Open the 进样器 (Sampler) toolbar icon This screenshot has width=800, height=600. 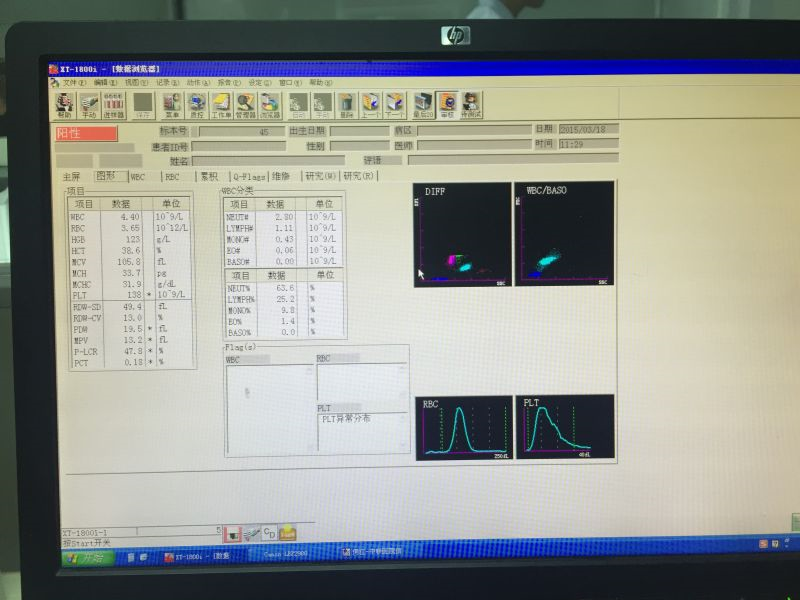(x=114, y=104)
